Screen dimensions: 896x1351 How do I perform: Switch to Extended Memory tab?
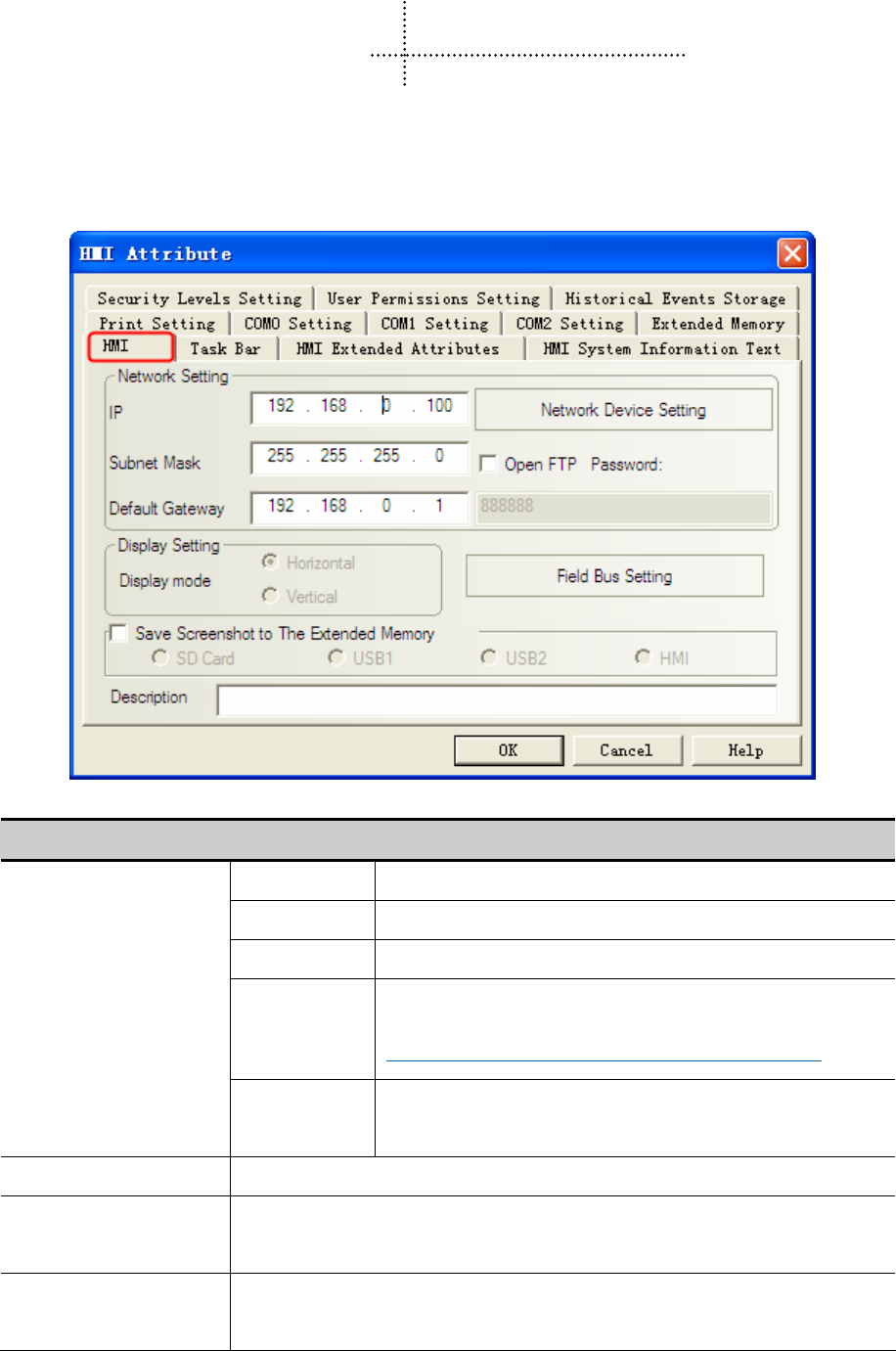click(718, 324)
